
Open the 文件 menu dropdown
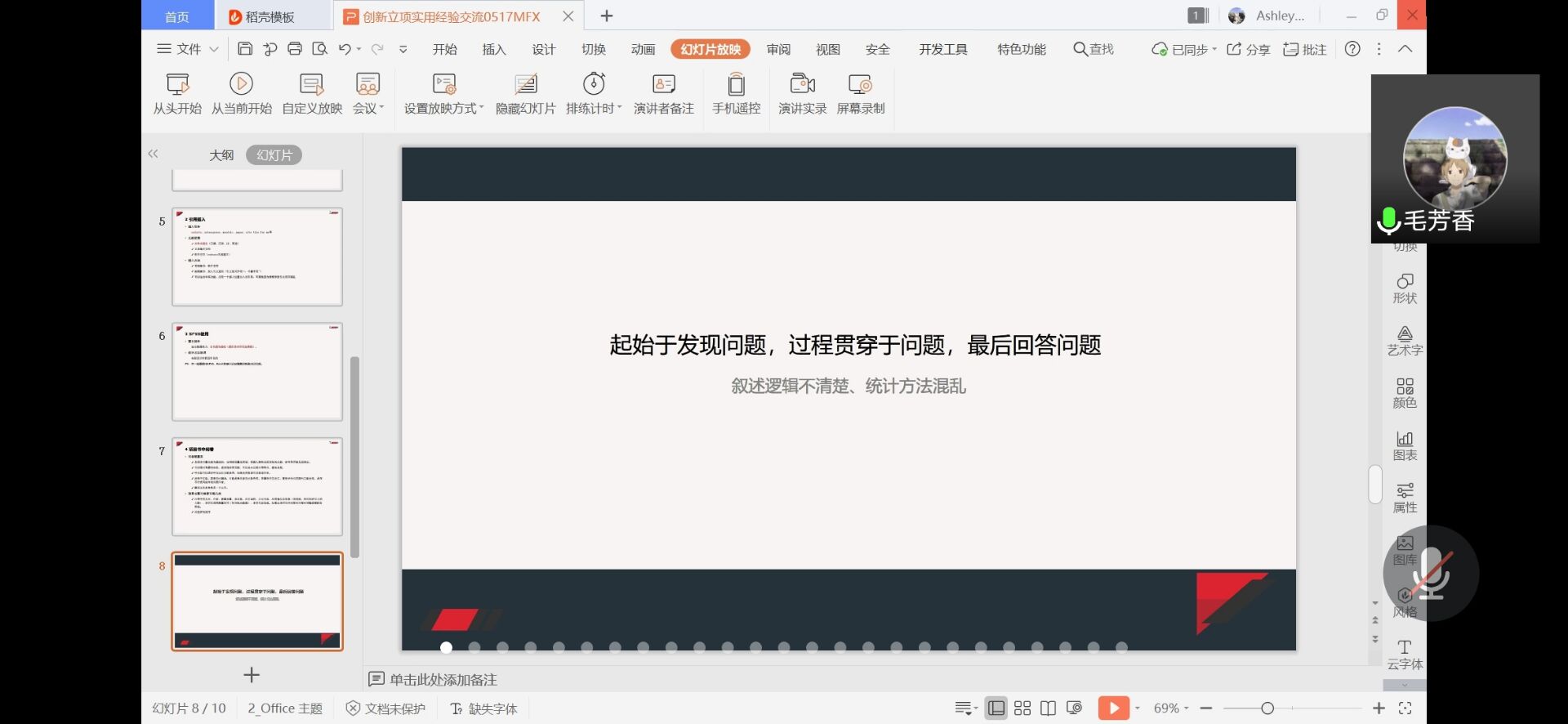click(x=188, y=49)
